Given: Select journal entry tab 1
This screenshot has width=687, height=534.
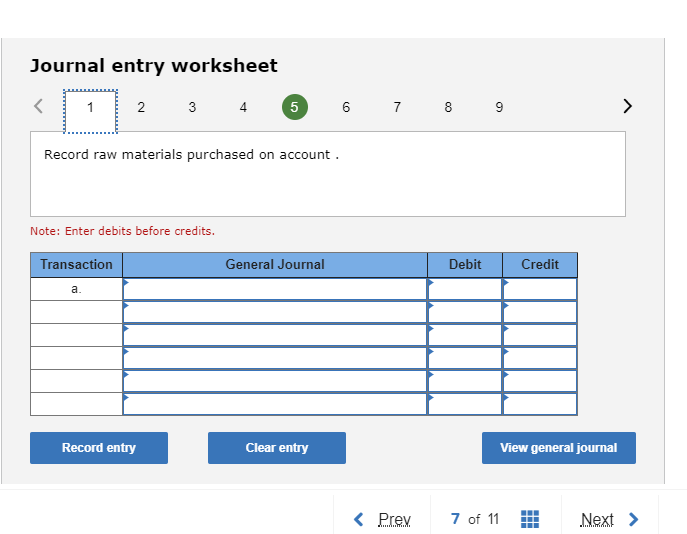Looking at the screenshot, I should pos(90,111).
